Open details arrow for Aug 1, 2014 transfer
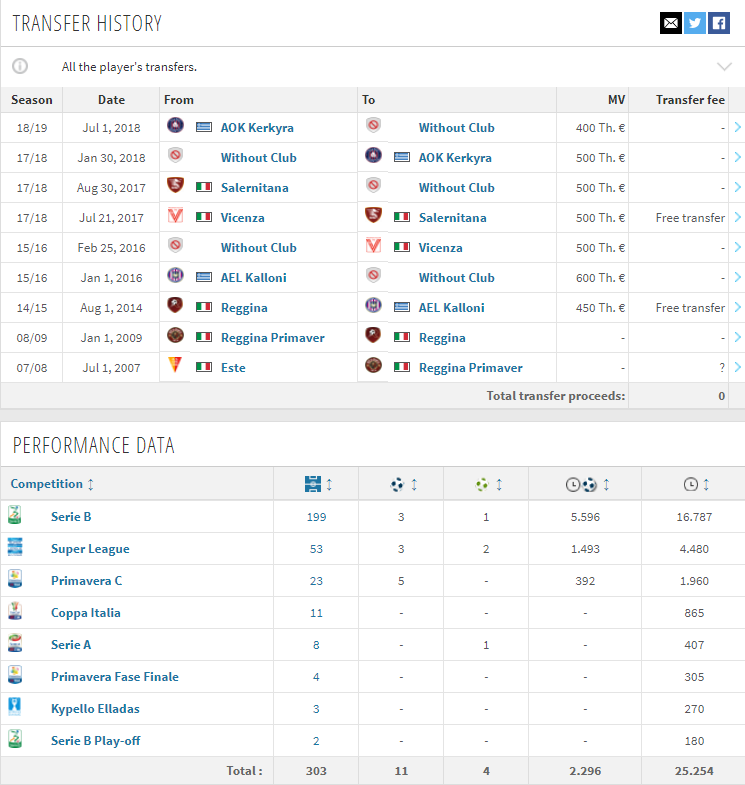Image resolution: width=745 pixels, height=785 pixels. [x=737, y=307]
